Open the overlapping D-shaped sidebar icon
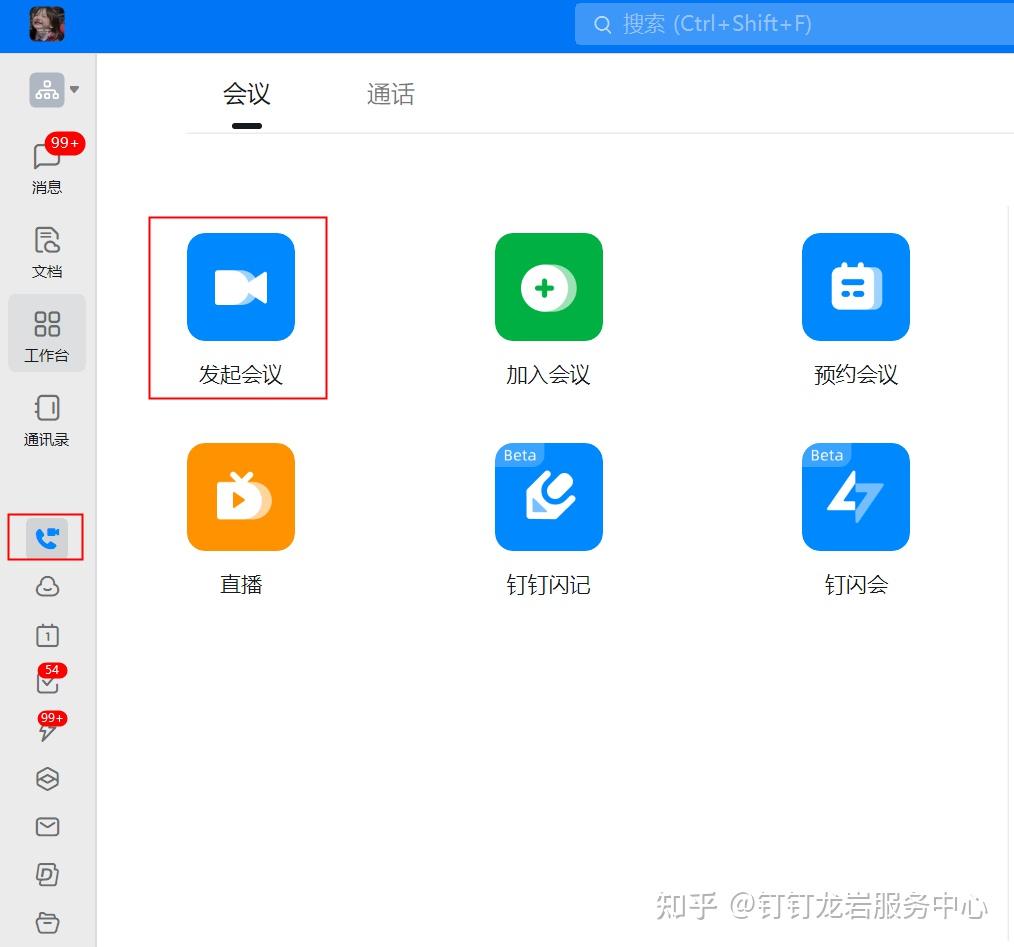Viewport: 1014px width, 947px height. click(x=47, y=875)
